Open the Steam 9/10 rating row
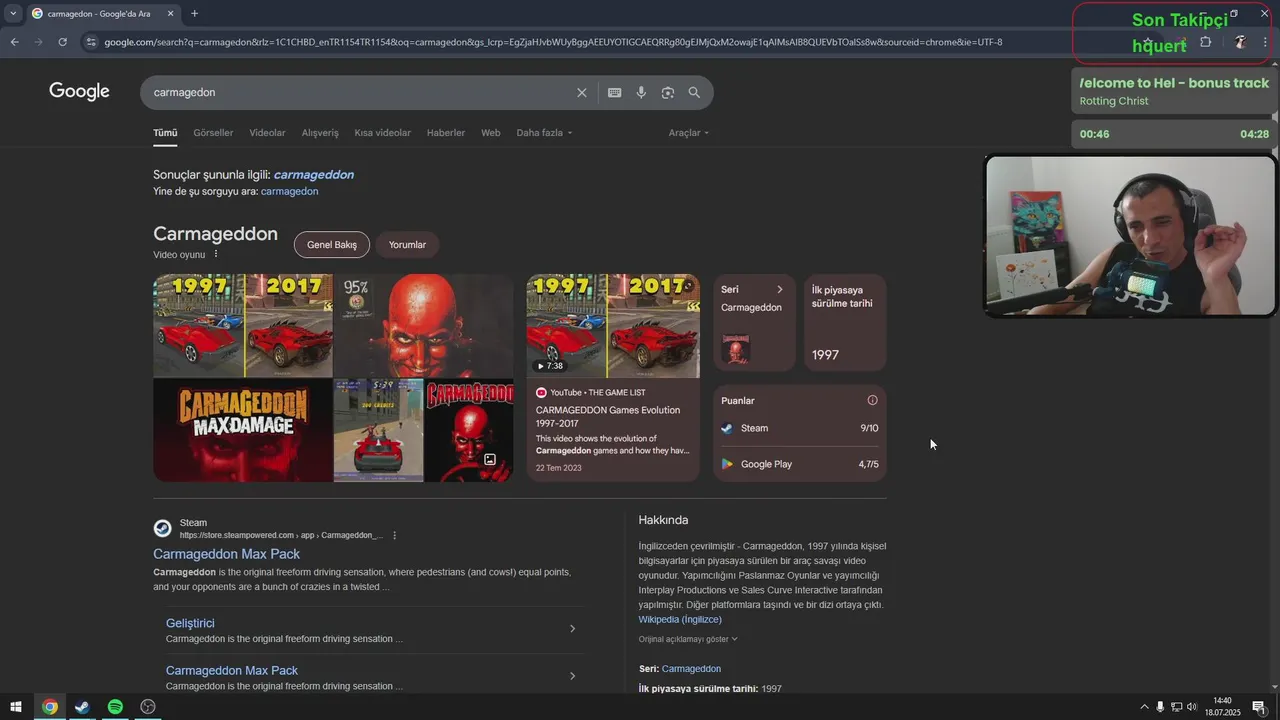 tap(800, 428)
